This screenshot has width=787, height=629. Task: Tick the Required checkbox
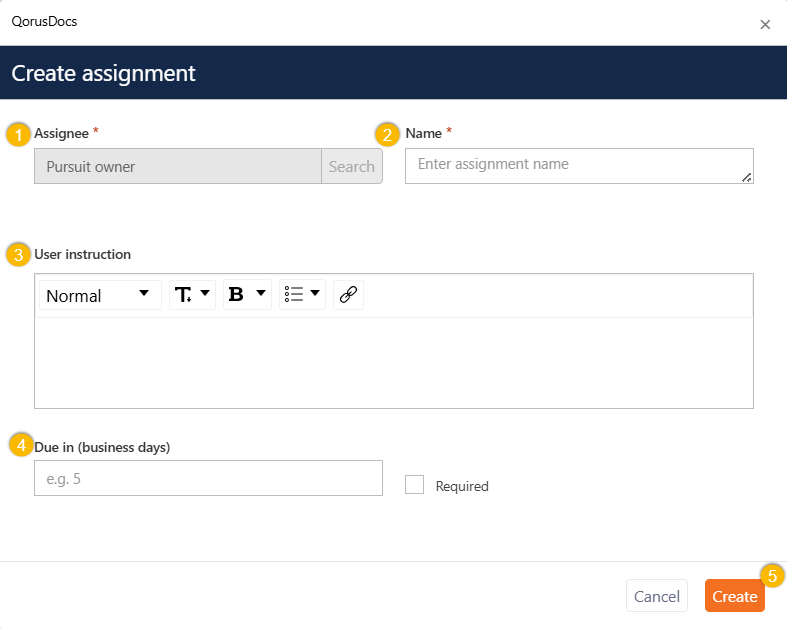pyautogui.click(x=414, y=485)
